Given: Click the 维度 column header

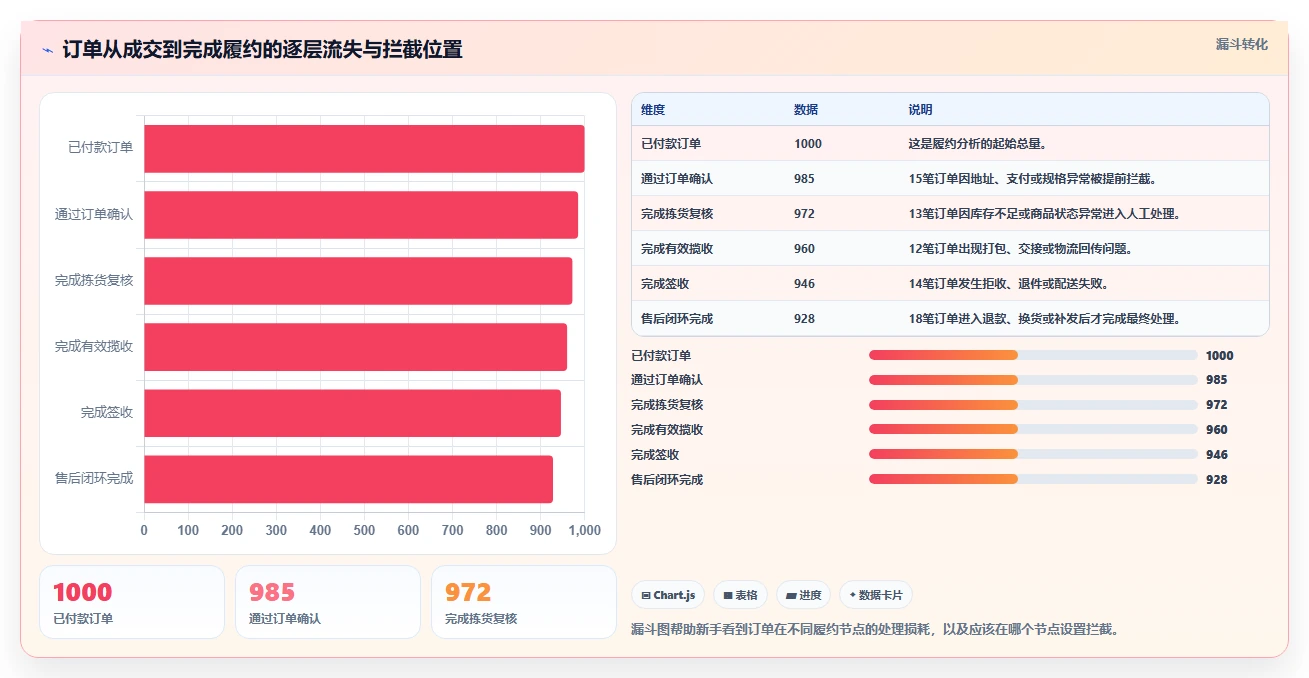Looking at the screenshot, I should [653, 110].
